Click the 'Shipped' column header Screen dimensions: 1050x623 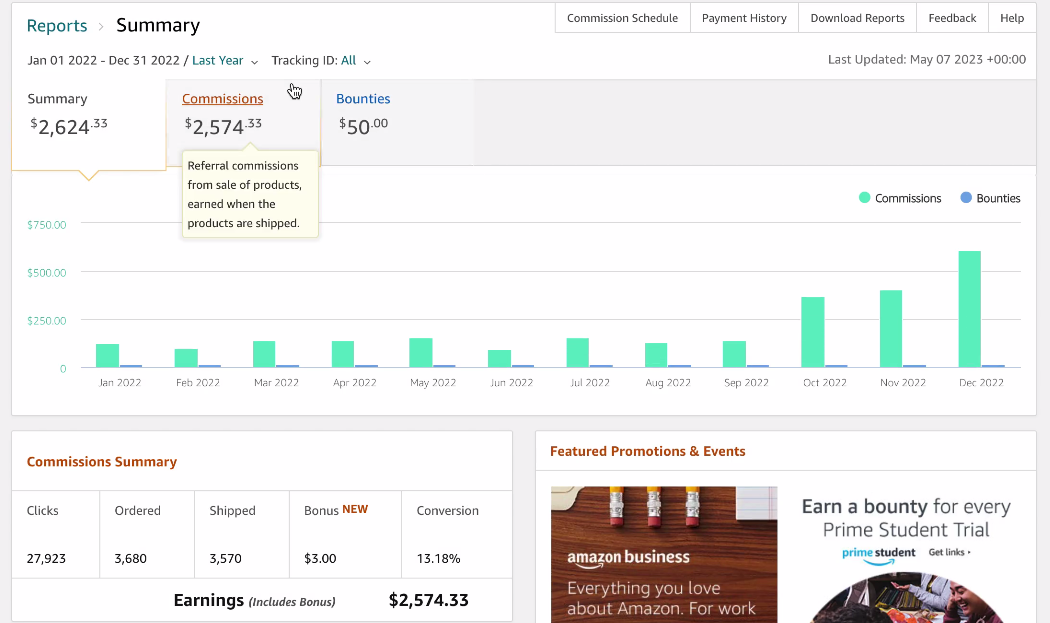232,510
